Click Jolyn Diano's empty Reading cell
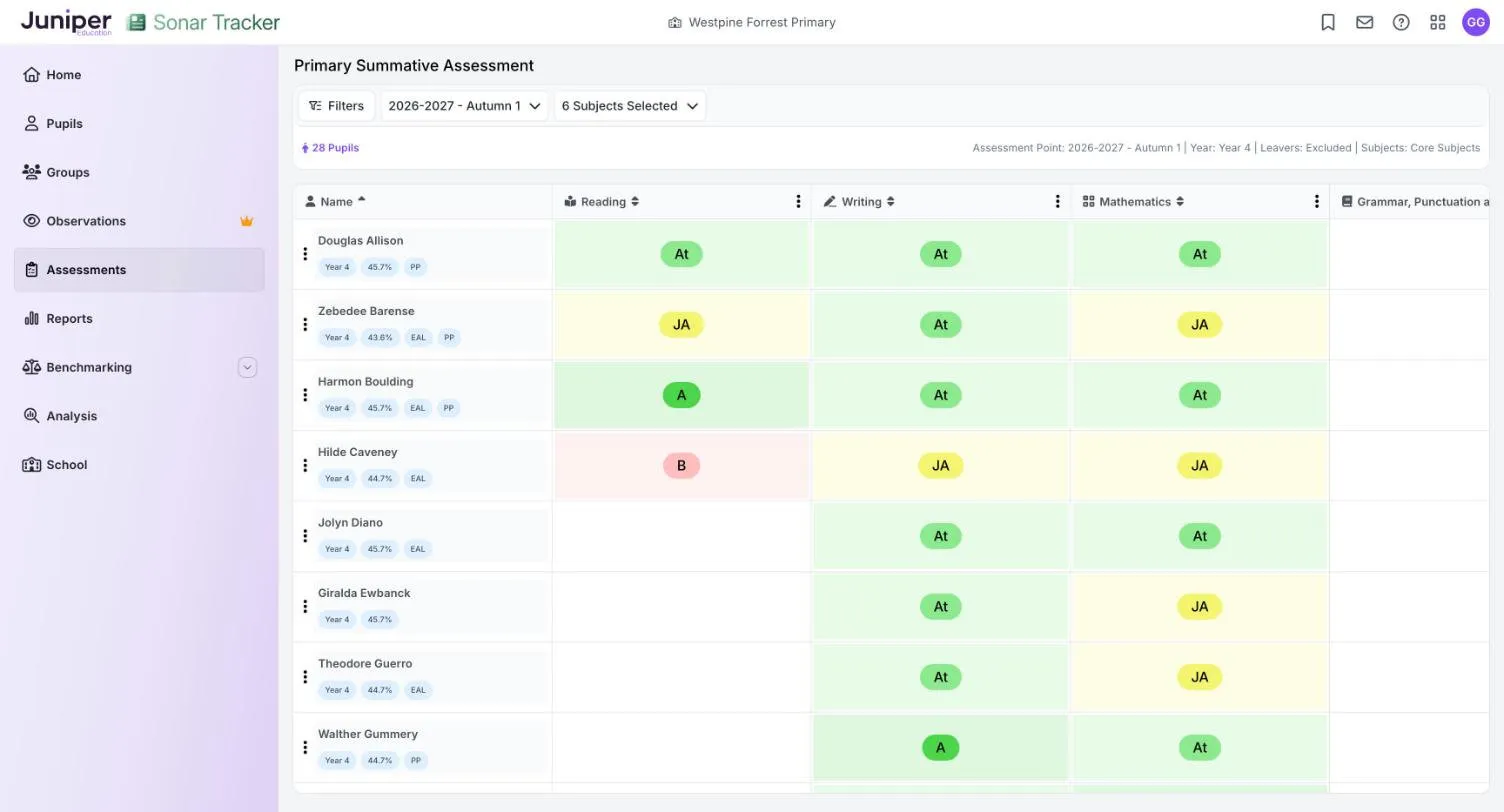Viewport: 1504px width, 812px height. click(x=681, y=536)
